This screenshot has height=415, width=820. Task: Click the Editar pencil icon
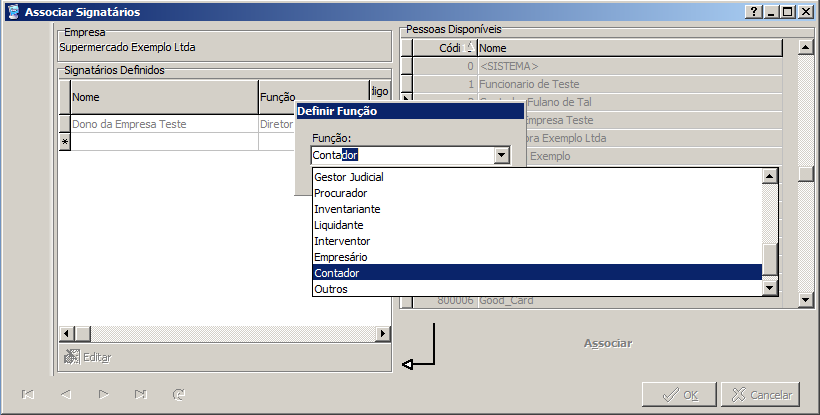71,357
